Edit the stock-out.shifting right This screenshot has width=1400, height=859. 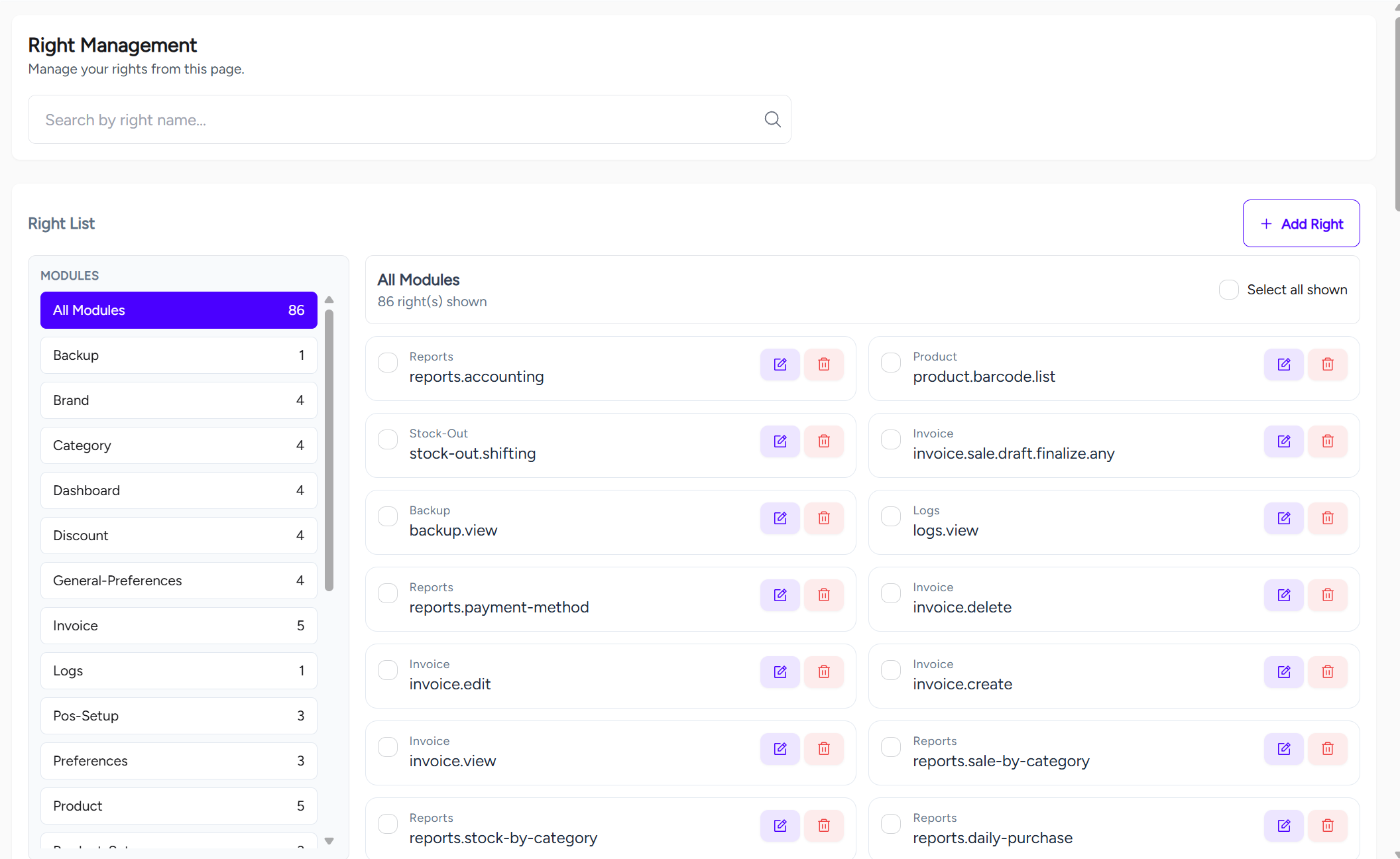(780, 441)
